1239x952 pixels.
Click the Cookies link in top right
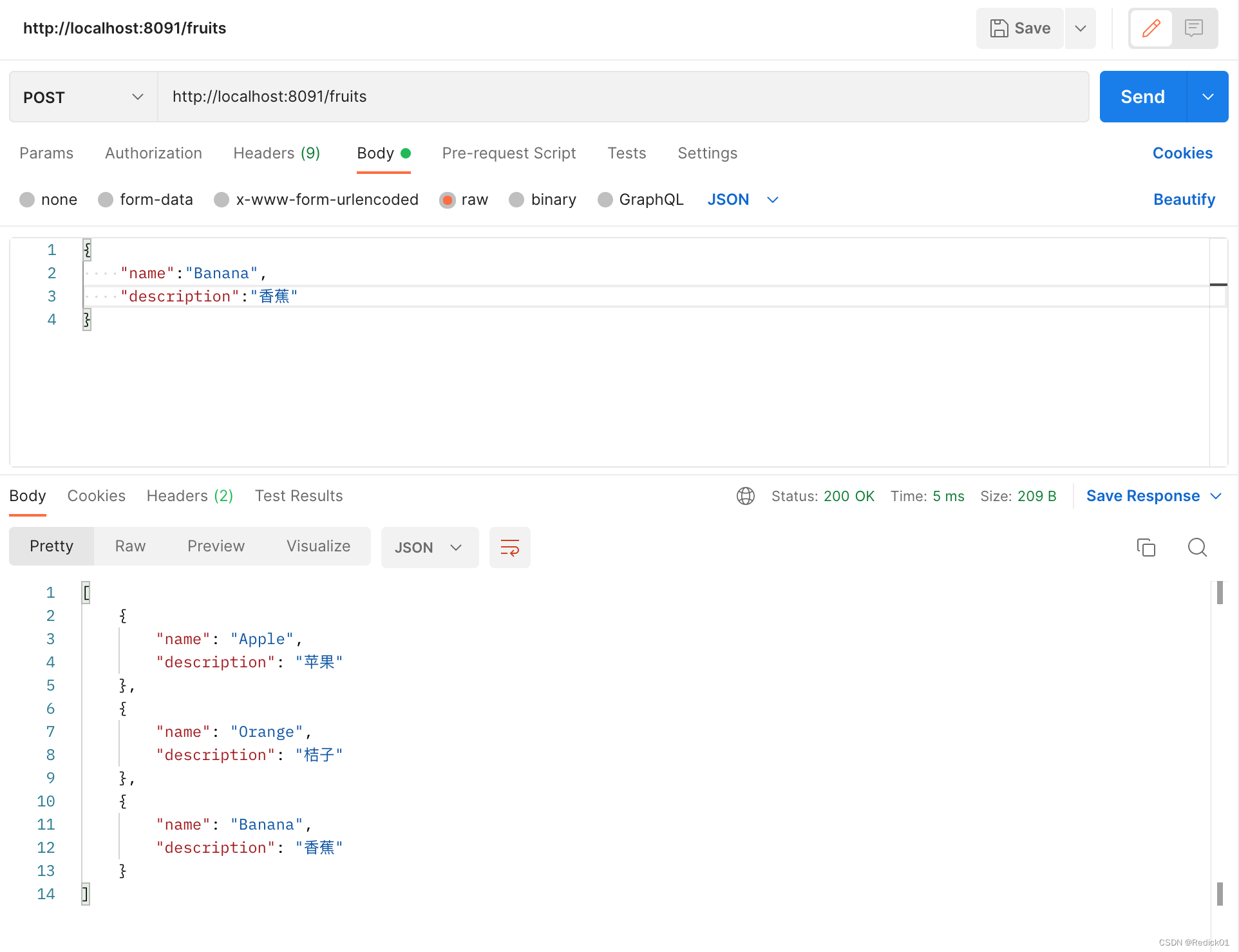tap(1183, 153)
